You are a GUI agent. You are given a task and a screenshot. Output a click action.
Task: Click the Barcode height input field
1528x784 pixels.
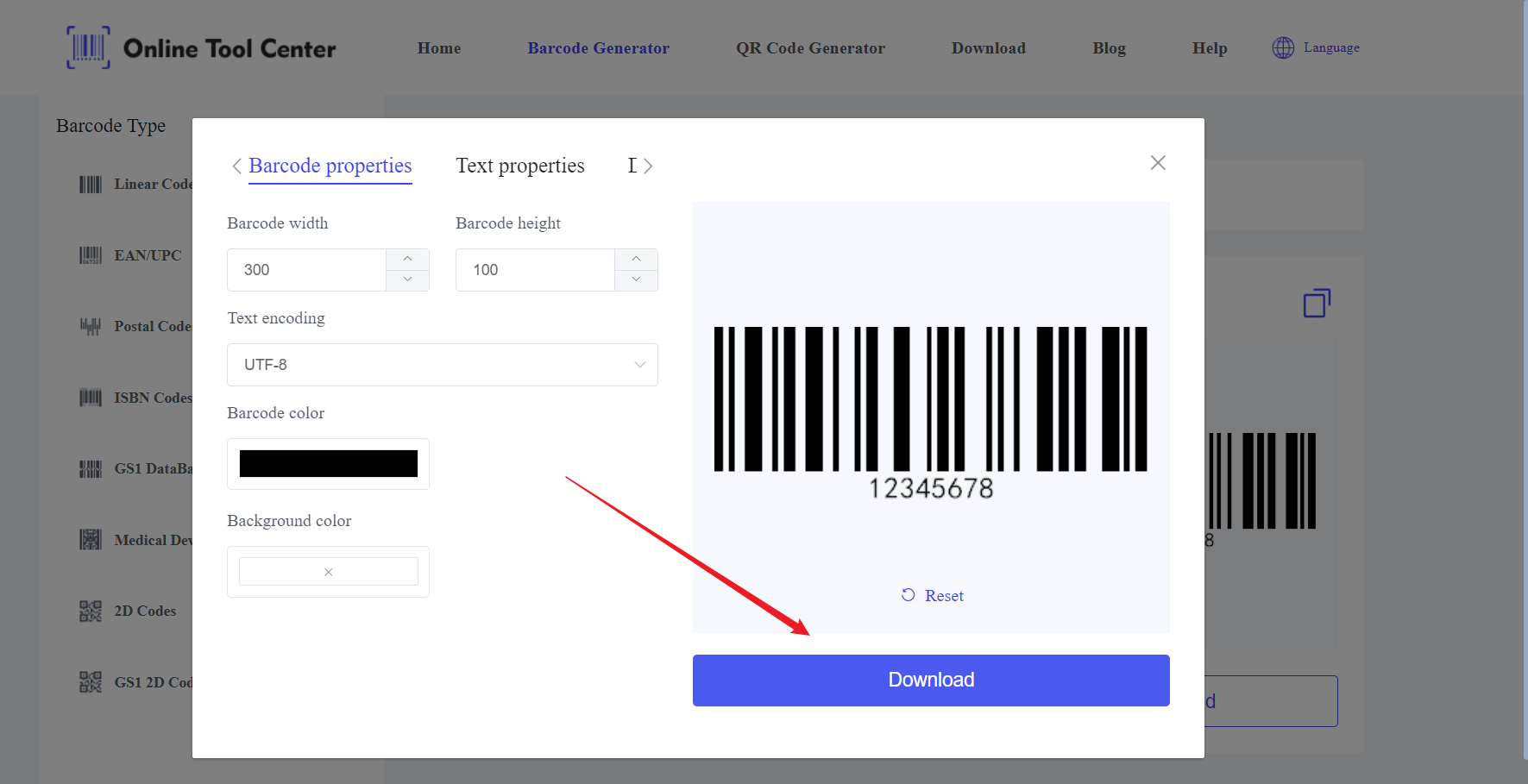(535, 270)
